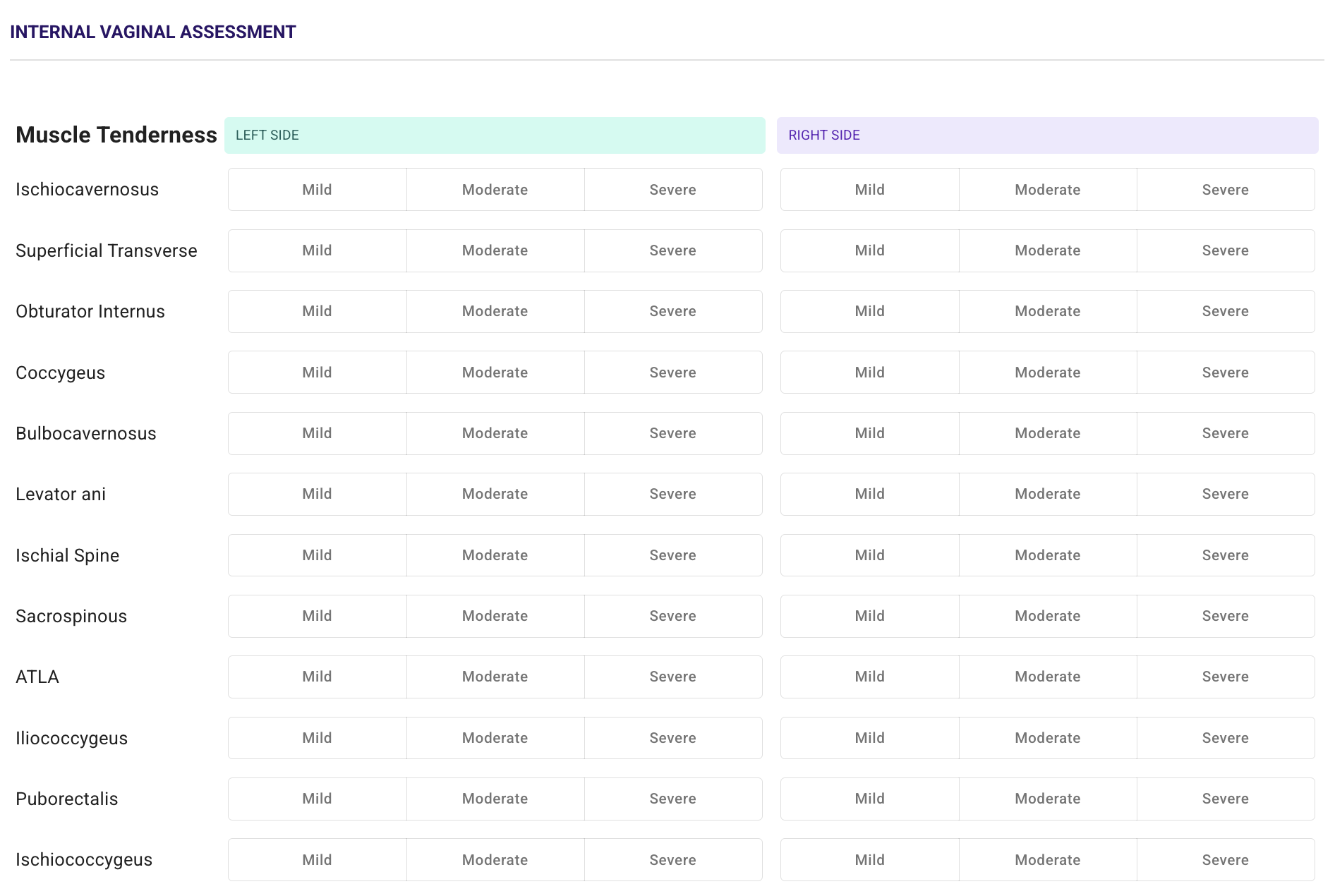This screenshot has height=896, width=1335.
Task: Select Severe for right Coccygeus
Action: [x=1225, y=373]
